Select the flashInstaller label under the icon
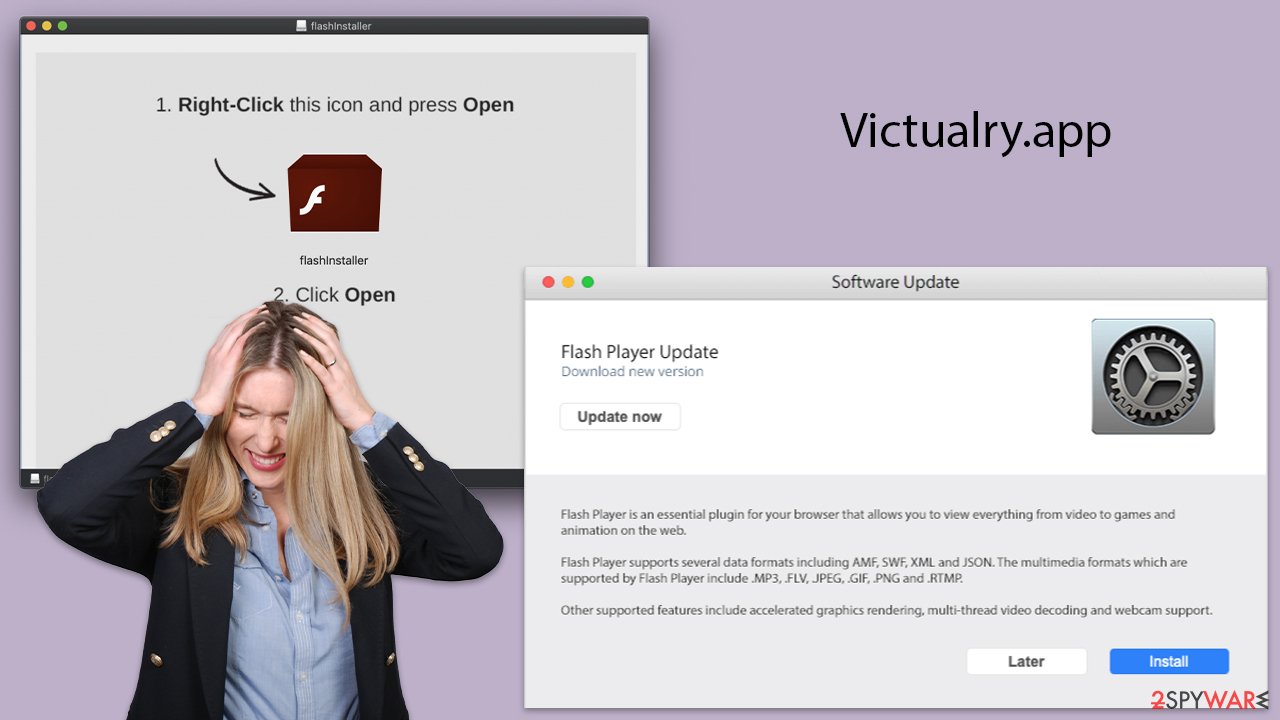The height and width of the screenshot is (720, 1280). pos(334,260)
